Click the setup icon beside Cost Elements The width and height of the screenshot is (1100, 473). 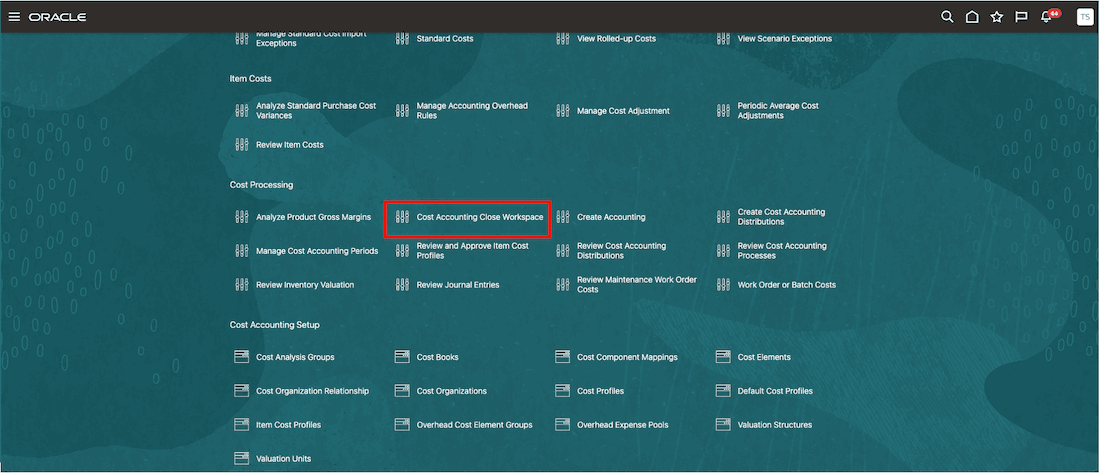pyautogui.click(x=723, y=357)
